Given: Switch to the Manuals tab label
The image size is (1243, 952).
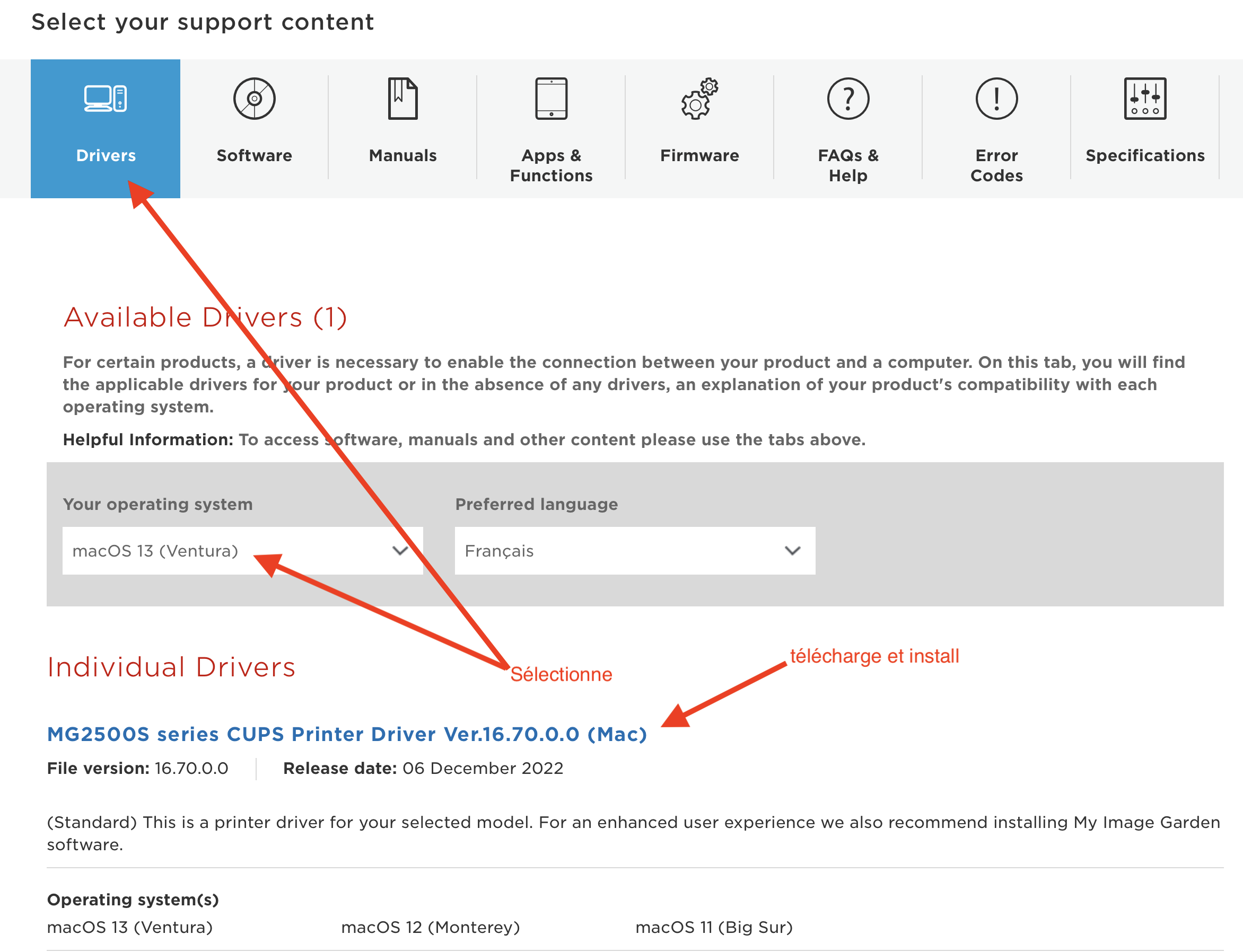Looking at the screenshot, I should [402, 155].
